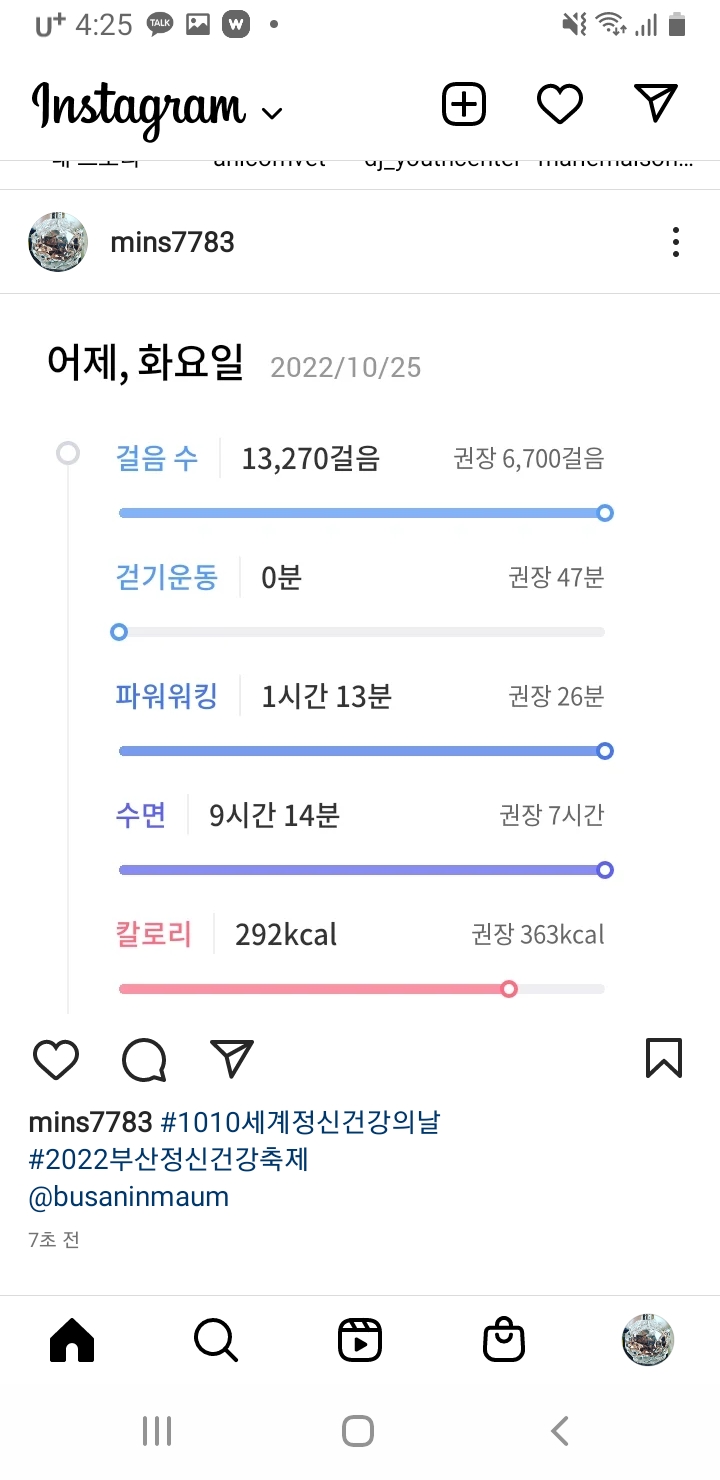Image resolution: width=720 pixels, height=1480 pixels.
Task: Like the mins7783 post
Action: (56, 1059)
